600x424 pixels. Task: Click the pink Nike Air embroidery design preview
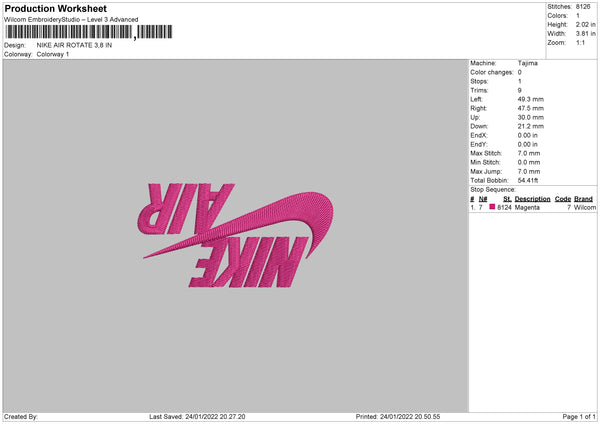point(235,235)
